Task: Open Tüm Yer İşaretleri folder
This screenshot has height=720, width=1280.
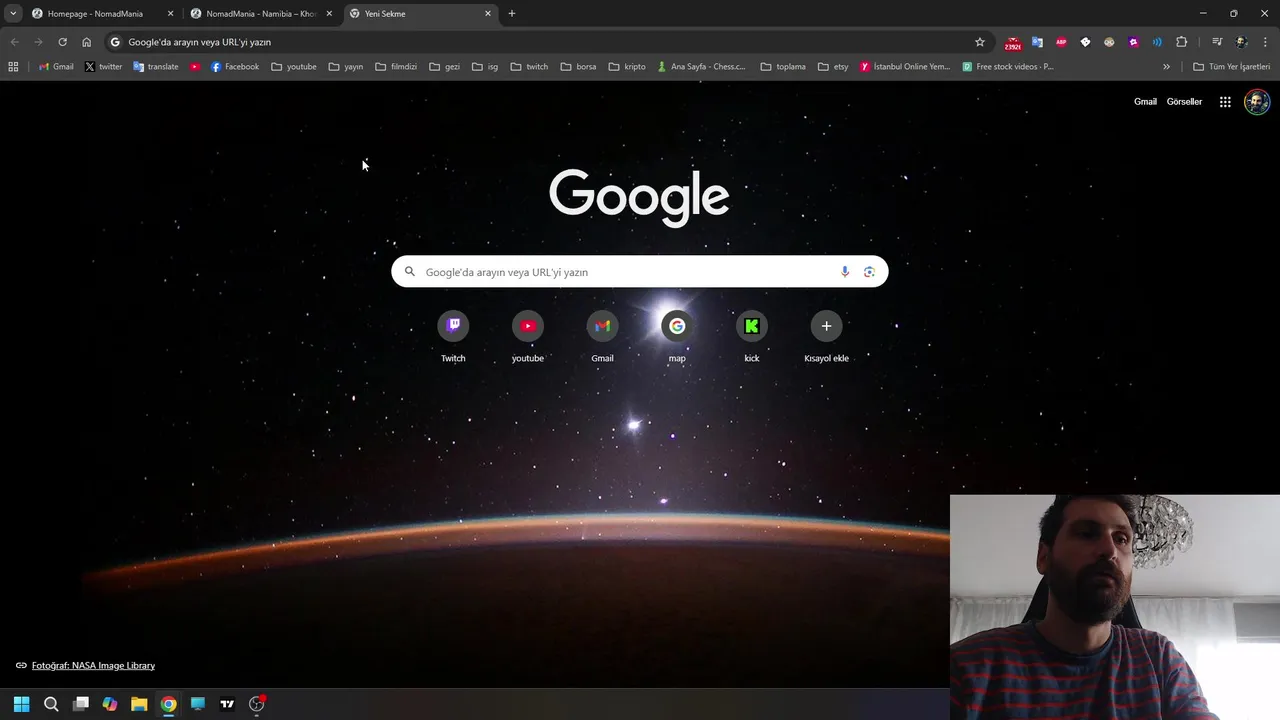Action: (1232, 67)
